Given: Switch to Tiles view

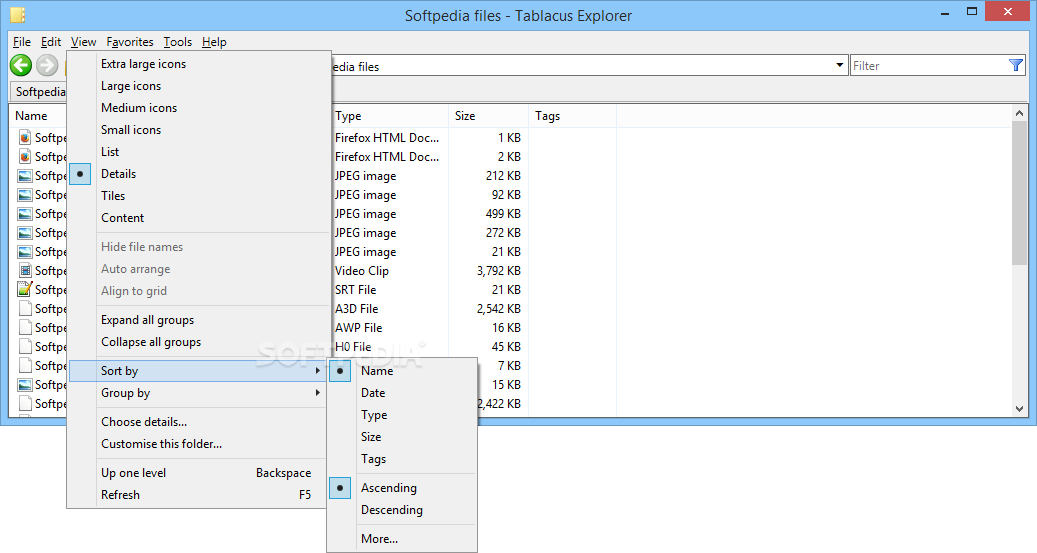Looking at the screenshot, I should click(x=198, y=196).
